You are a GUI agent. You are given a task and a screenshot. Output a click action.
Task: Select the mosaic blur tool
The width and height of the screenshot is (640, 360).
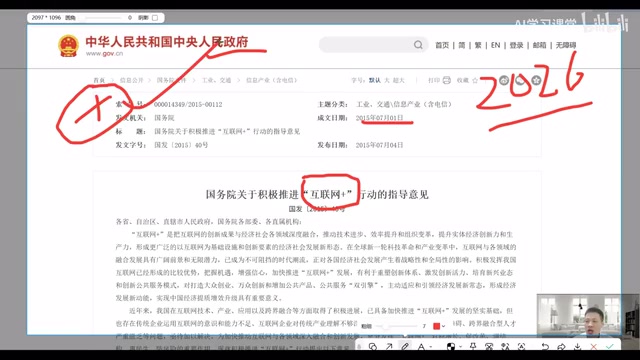tap(451, 347)
